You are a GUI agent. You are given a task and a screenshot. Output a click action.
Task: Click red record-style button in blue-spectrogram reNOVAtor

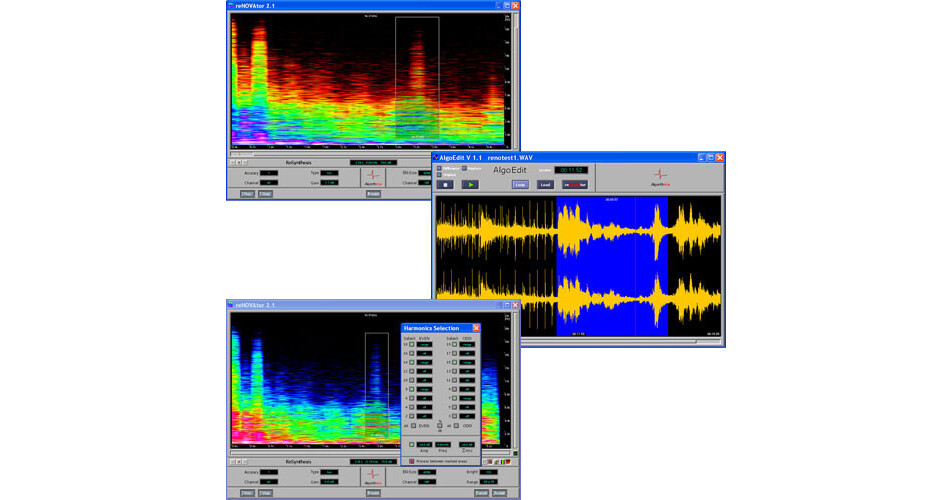[x=239, y=462]
